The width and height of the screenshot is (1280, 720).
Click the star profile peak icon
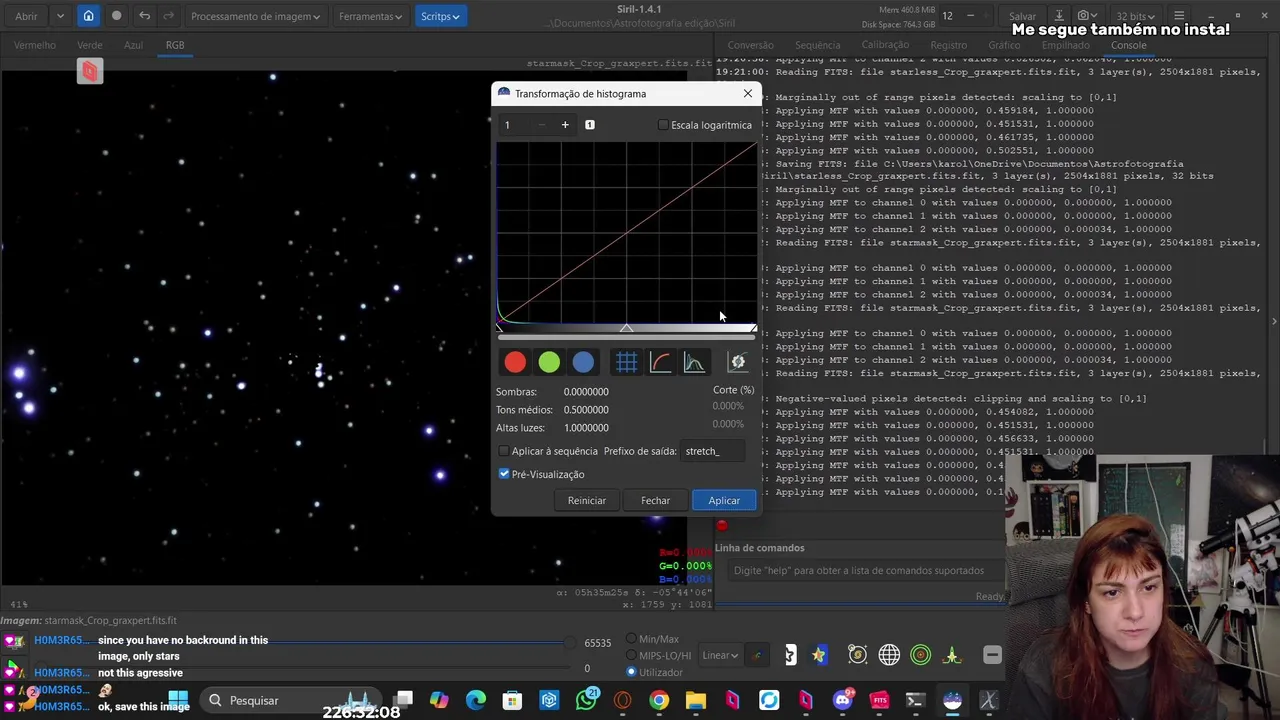pos(952,655)
